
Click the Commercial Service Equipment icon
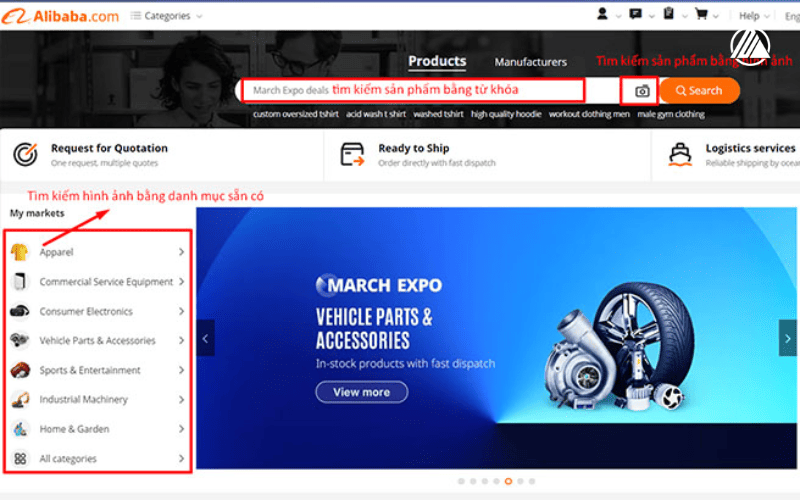(x=19, y=282)
